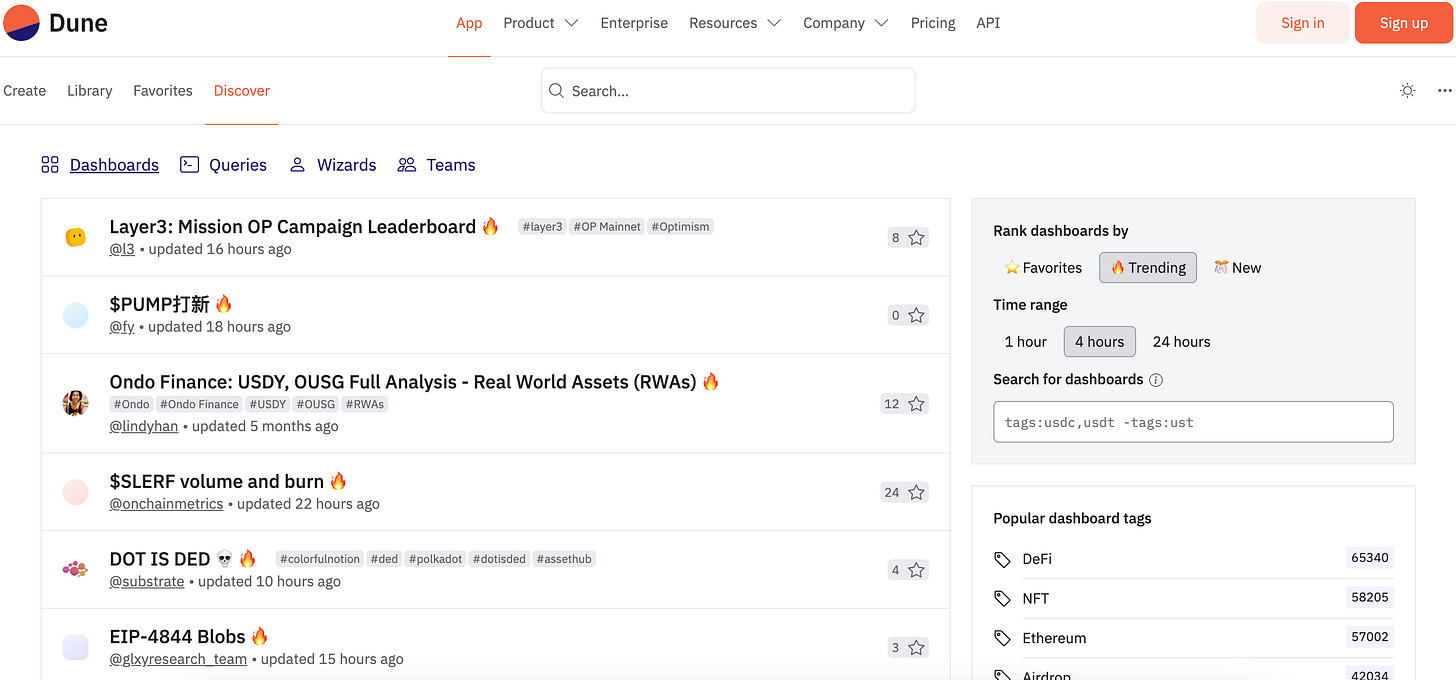Open the Queries list link
The image size is (1456, 680).
pos(238,165)
